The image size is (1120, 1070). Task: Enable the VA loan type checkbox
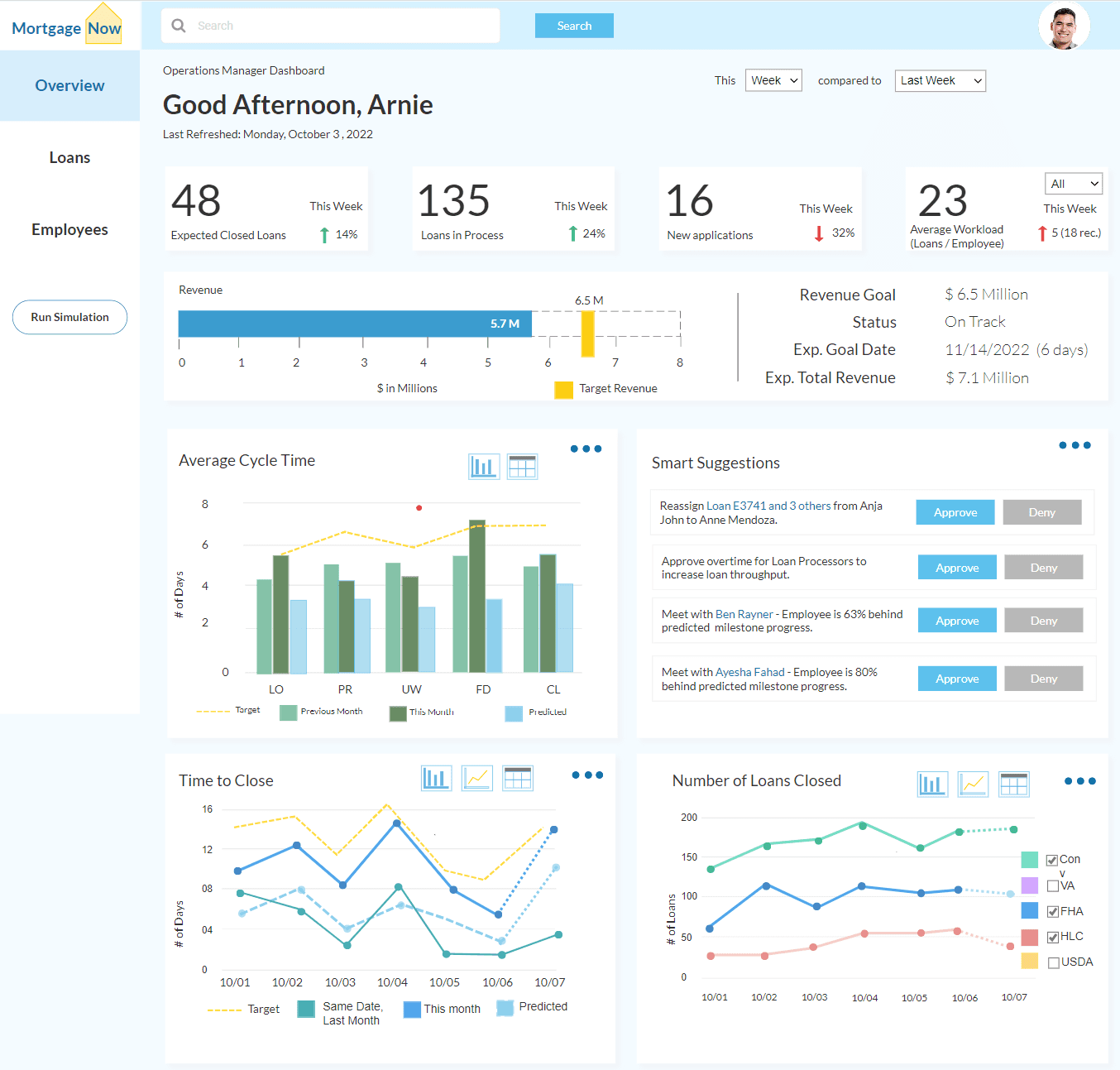click(1053, 885)
